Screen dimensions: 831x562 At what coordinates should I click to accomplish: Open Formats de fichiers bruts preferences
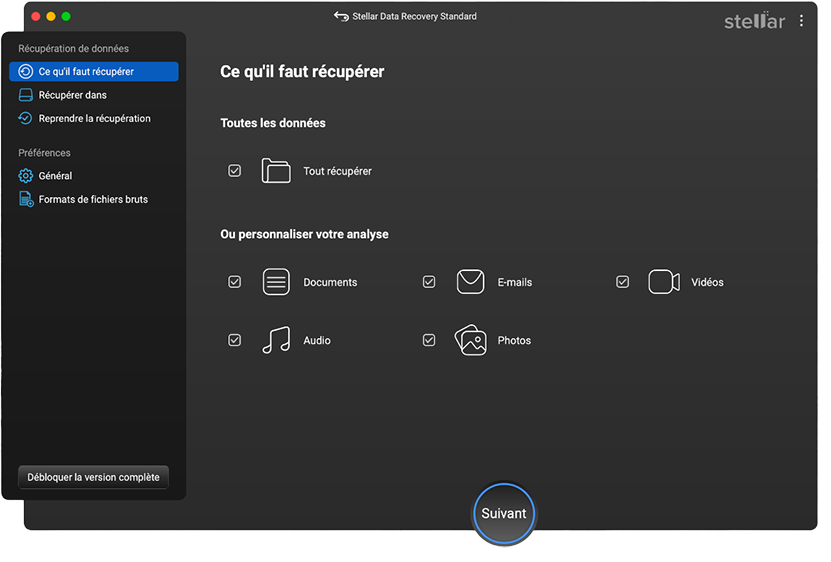pos(92,199)
